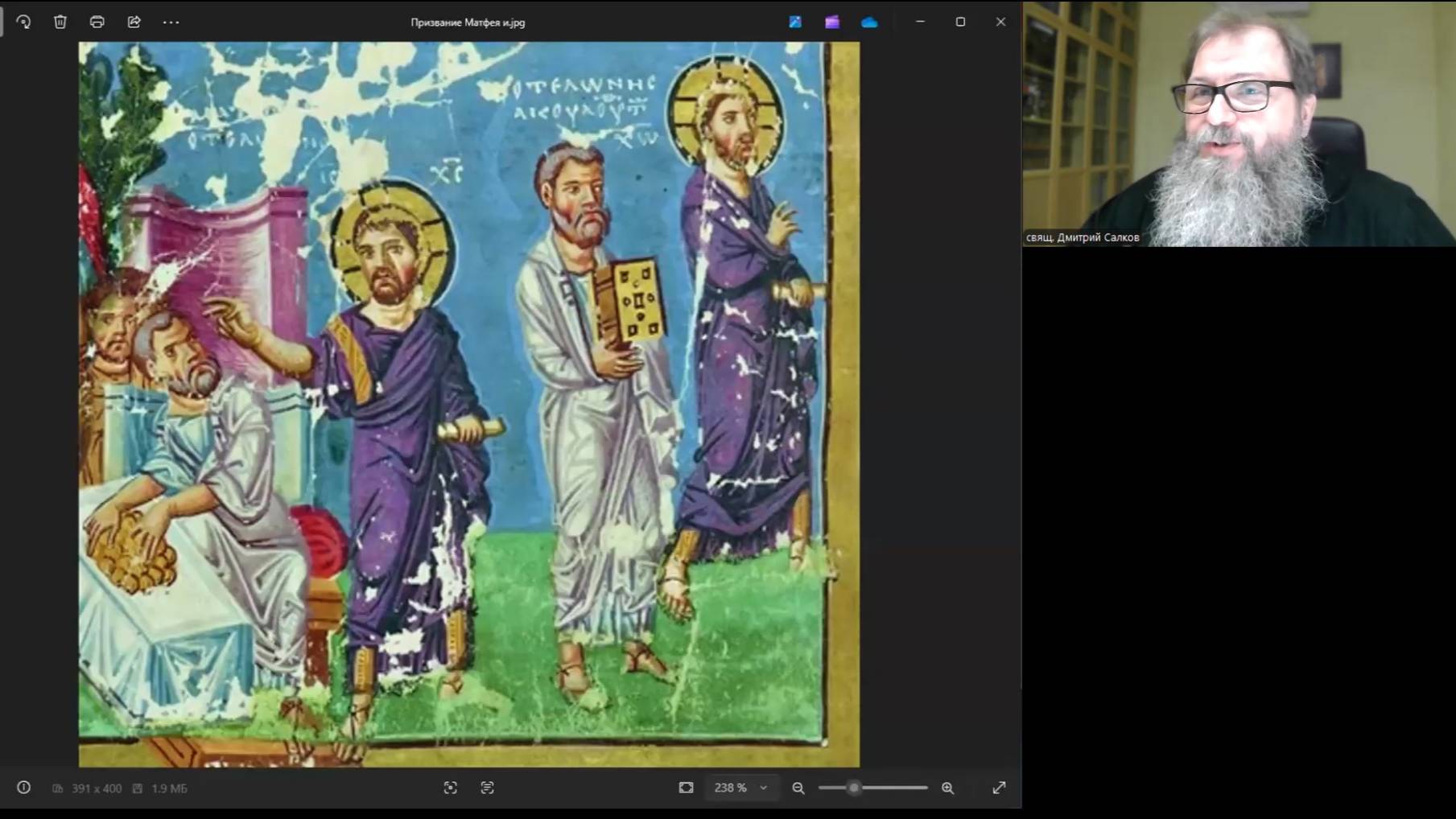This screenshot has height=819, width=1456.
Task: Enter full screen with the expand arrows icon
Action: pos(999,788)
